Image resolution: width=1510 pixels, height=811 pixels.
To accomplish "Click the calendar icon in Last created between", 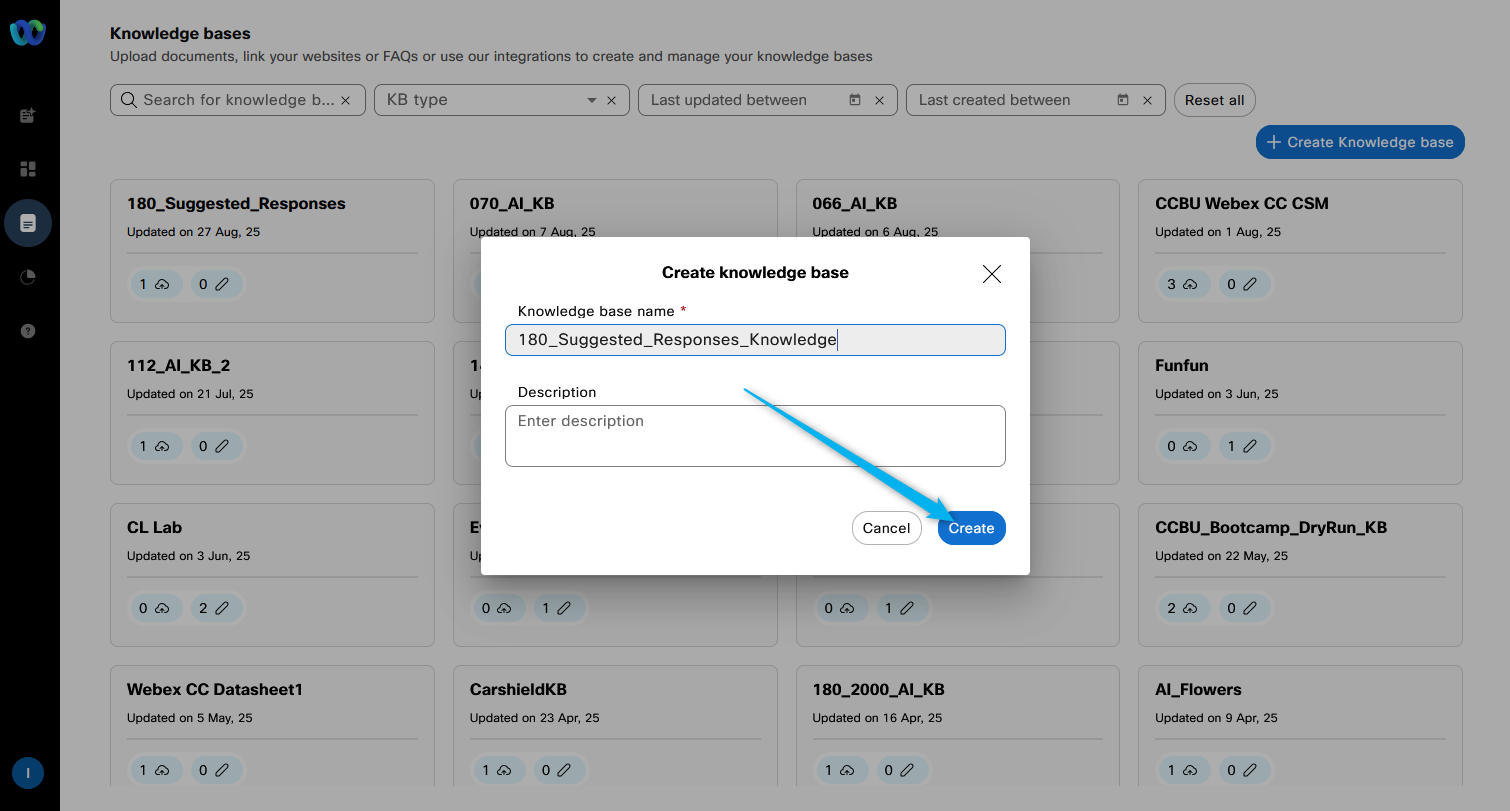I will pyautogui.click(x=1123, y=100).
